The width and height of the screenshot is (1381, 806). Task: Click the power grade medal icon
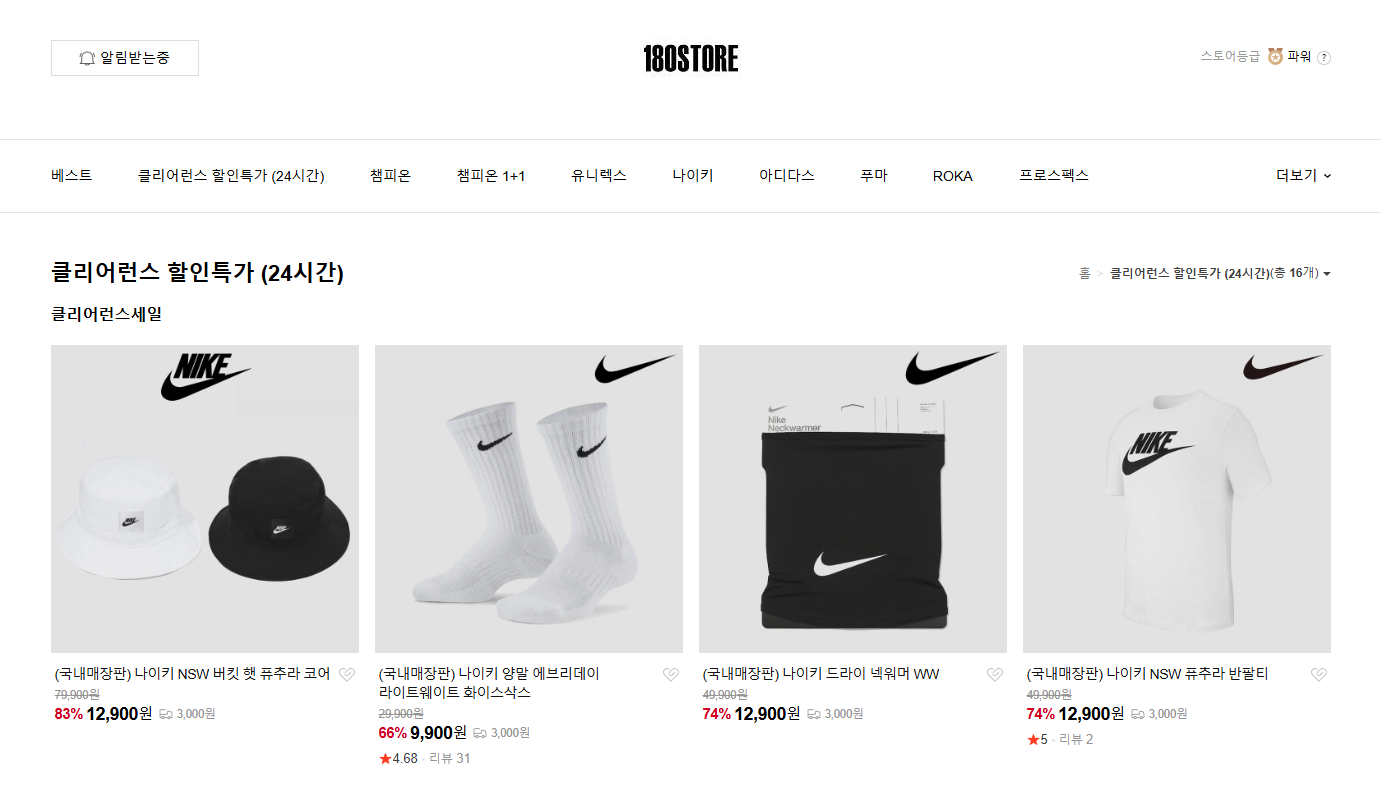tap(1275, 57)
